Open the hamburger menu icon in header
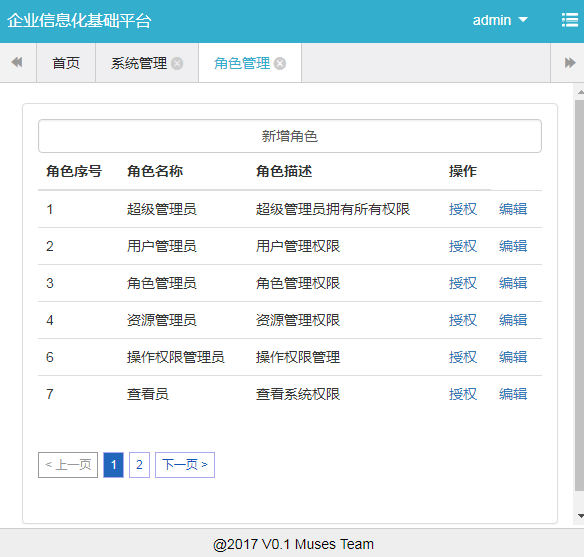 point(569,20)
